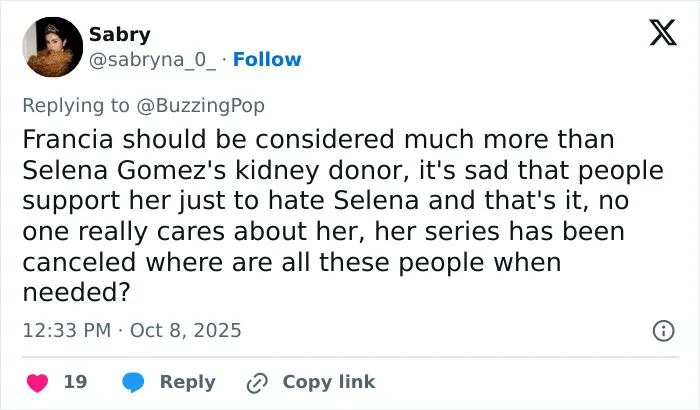The height and width of the screenshot is (410, 700).
Task: Open the X logo link
Action: (663, 33)
